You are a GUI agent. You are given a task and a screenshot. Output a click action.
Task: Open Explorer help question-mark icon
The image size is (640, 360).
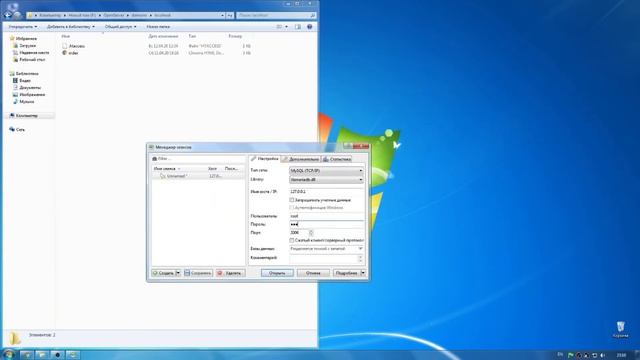[x=309, y=27]
